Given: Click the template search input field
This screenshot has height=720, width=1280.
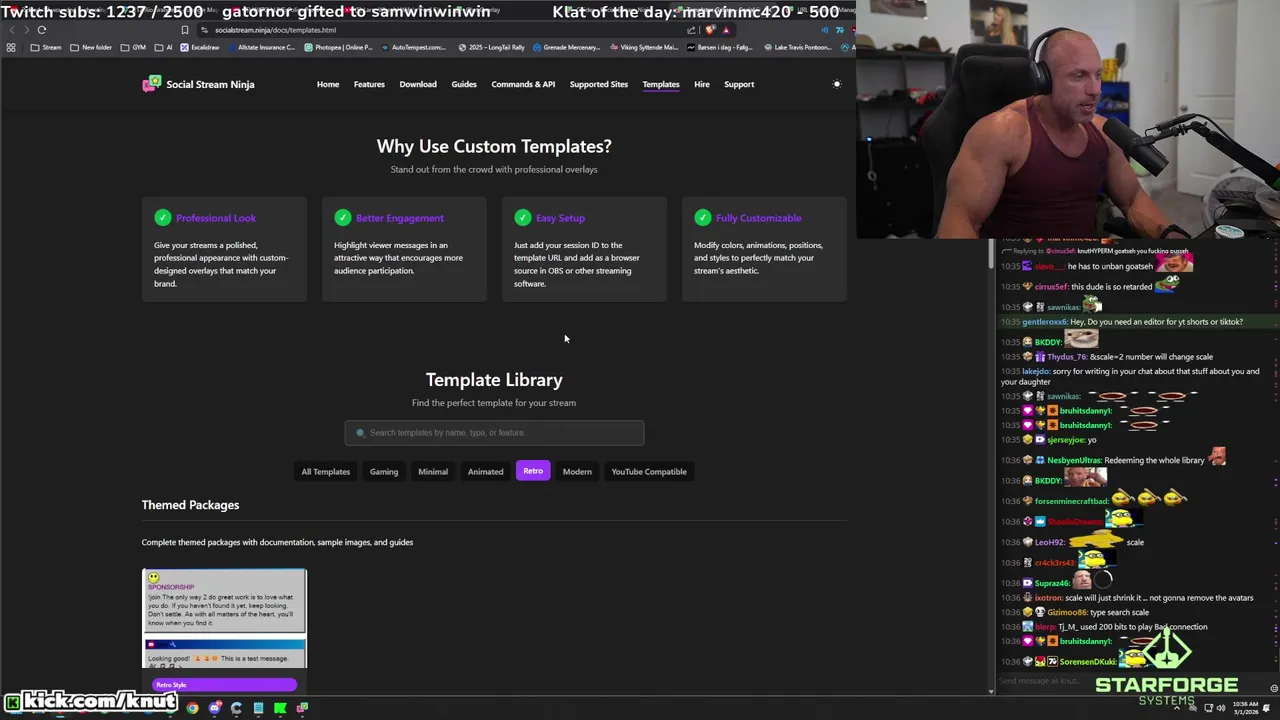Looking at the screenshot, I should pyautogui.click(x=494, y=432).
